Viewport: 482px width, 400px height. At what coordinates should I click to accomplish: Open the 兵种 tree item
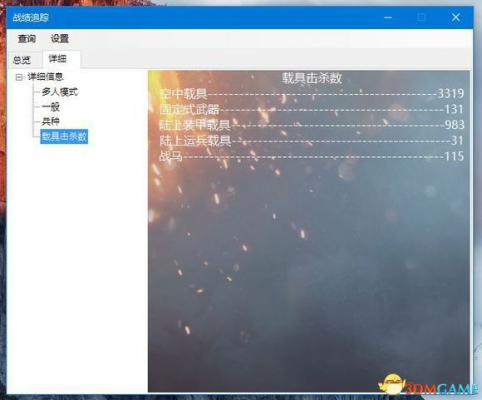[x=51, y=121]
